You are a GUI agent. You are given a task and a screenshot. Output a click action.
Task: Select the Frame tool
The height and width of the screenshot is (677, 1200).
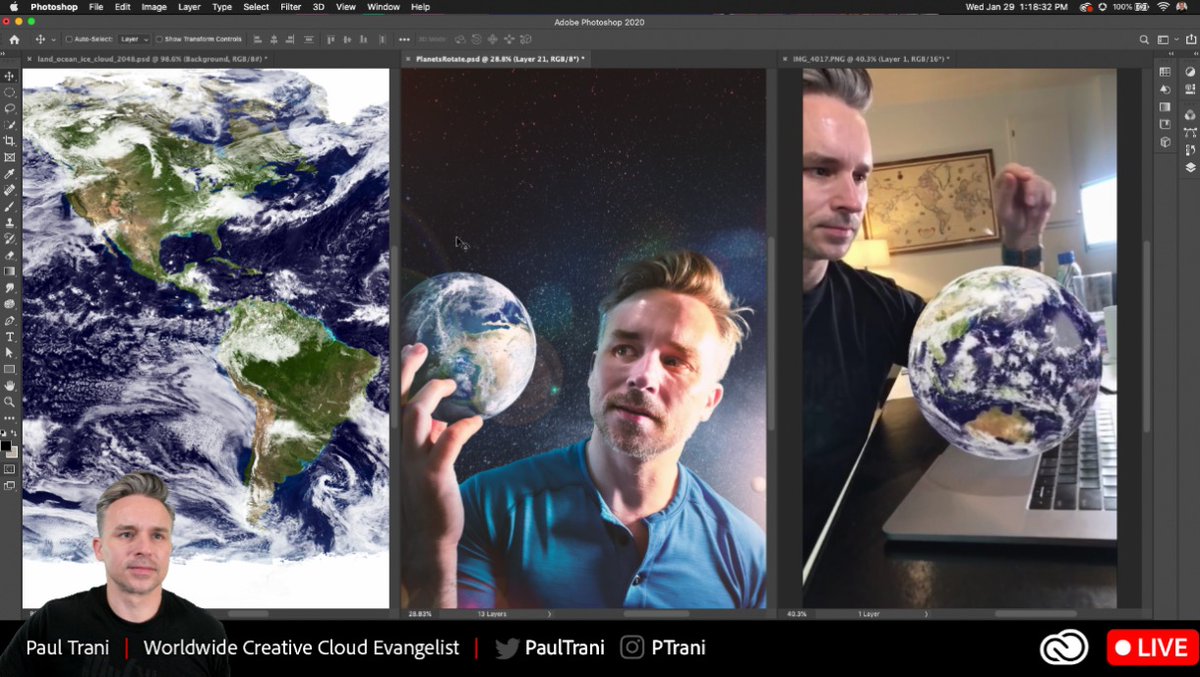click(10, 157)
